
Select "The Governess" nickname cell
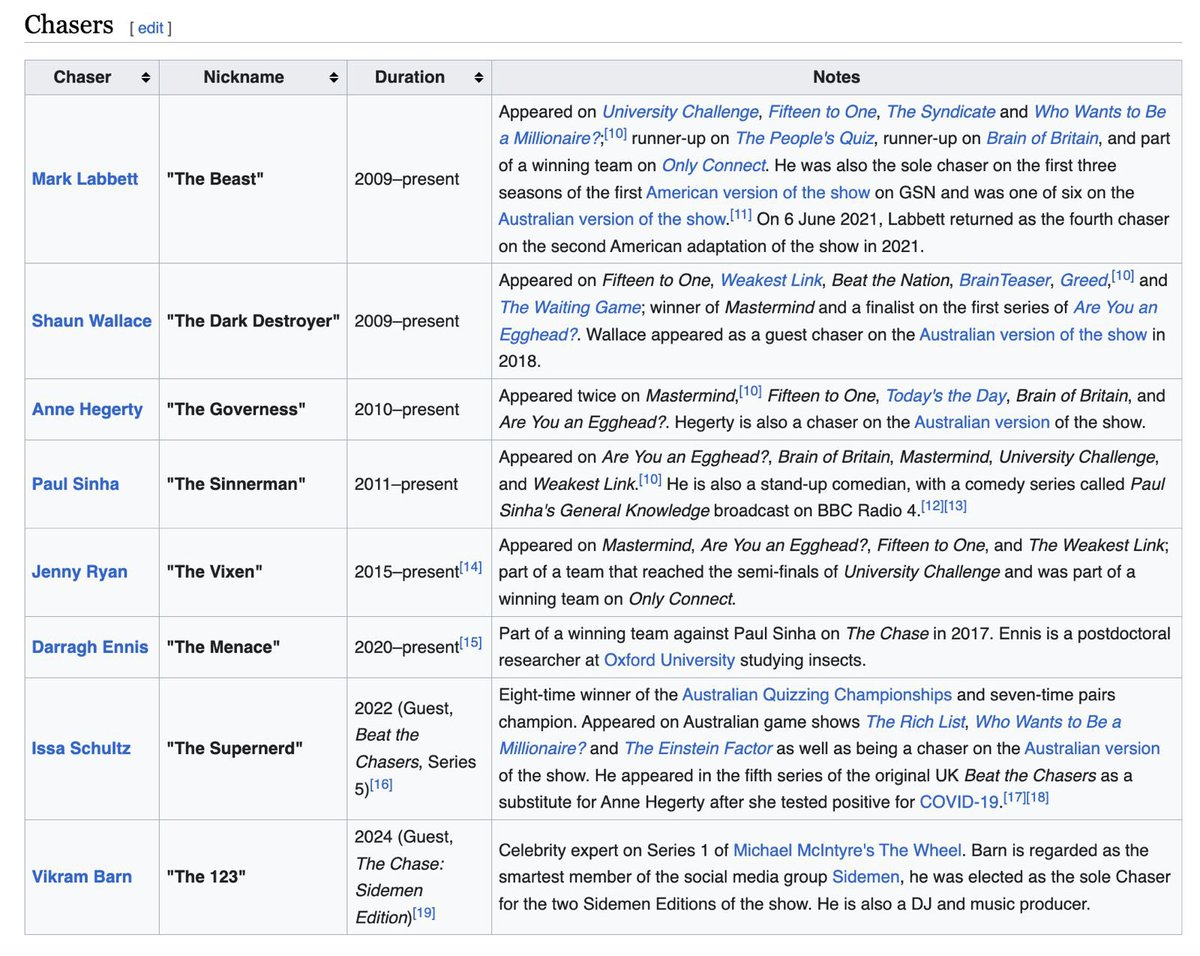tap(253, 409)
